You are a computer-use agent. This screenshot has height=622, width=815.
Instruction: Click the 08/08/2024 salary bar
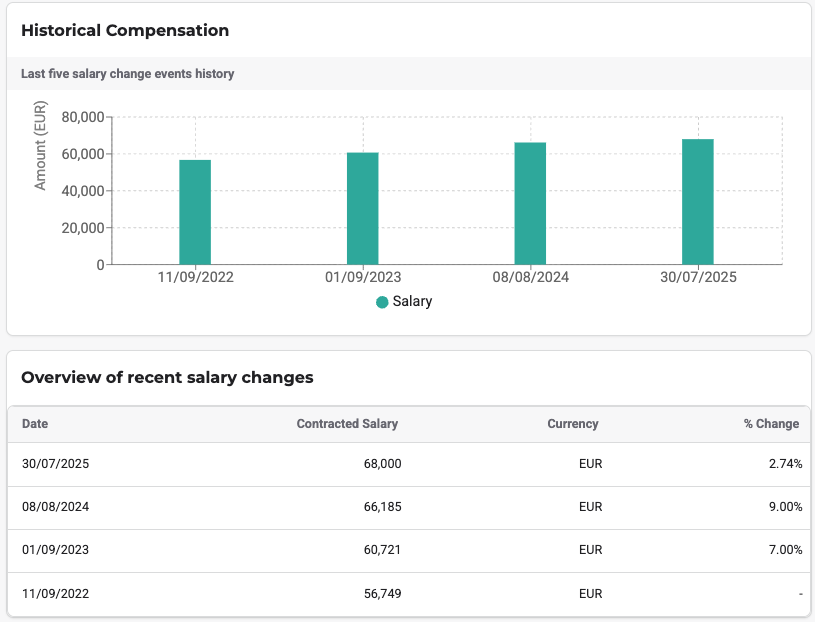[x=530, y=203]
